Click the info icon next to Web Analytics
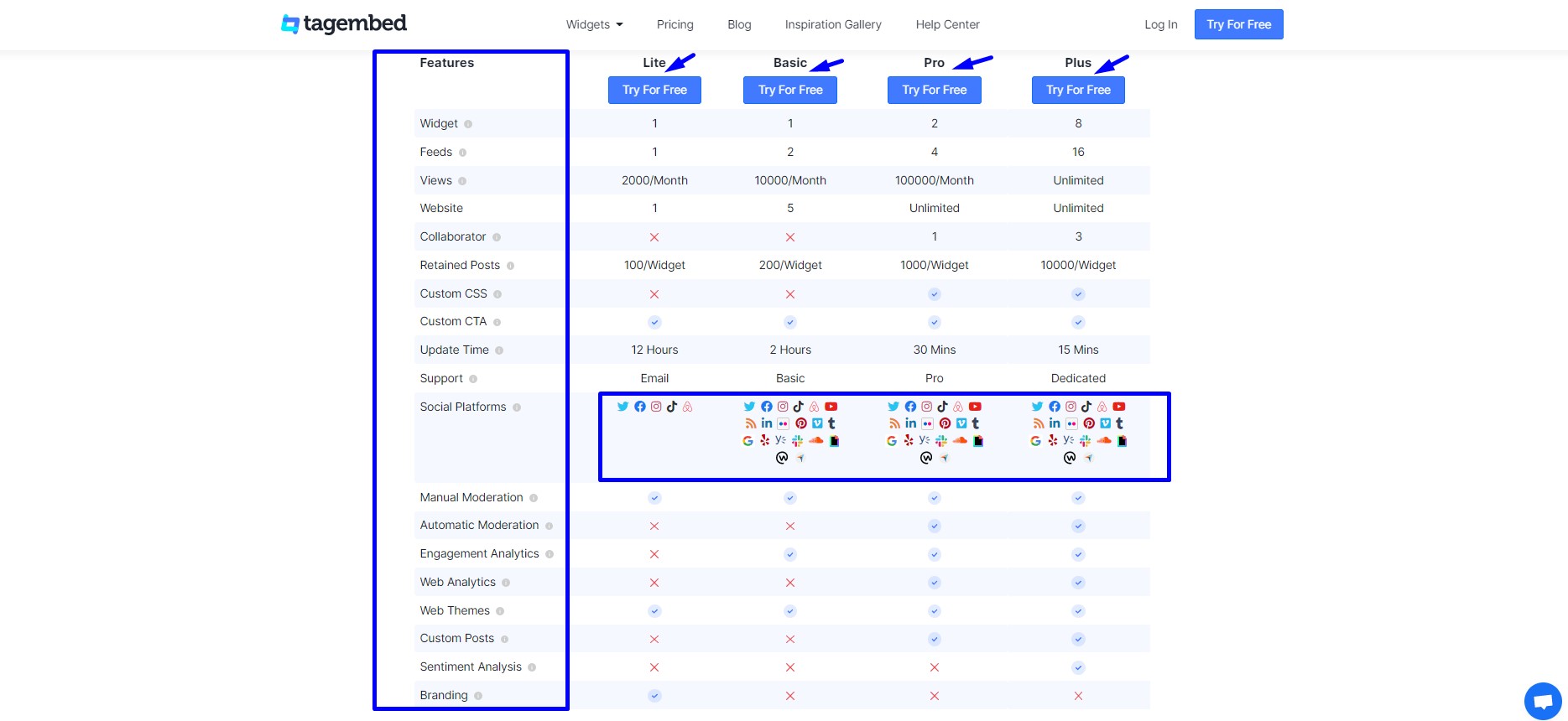 [506, 583]
